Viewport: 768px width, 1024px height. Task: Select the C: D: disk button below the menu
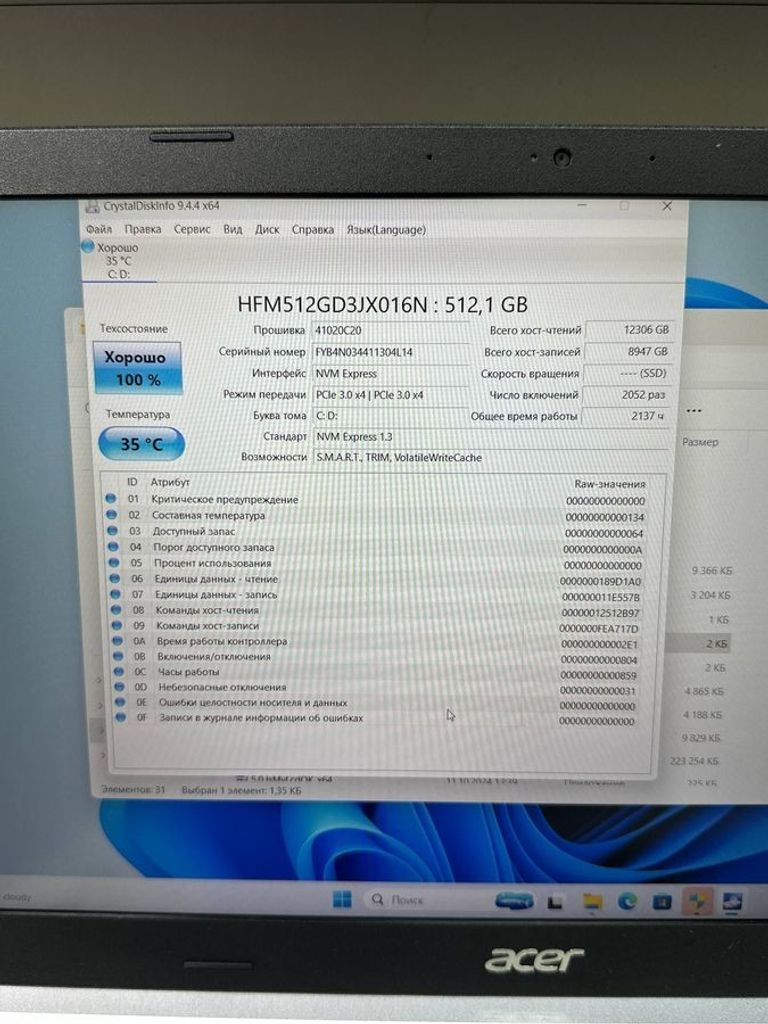tap(118, 261)
